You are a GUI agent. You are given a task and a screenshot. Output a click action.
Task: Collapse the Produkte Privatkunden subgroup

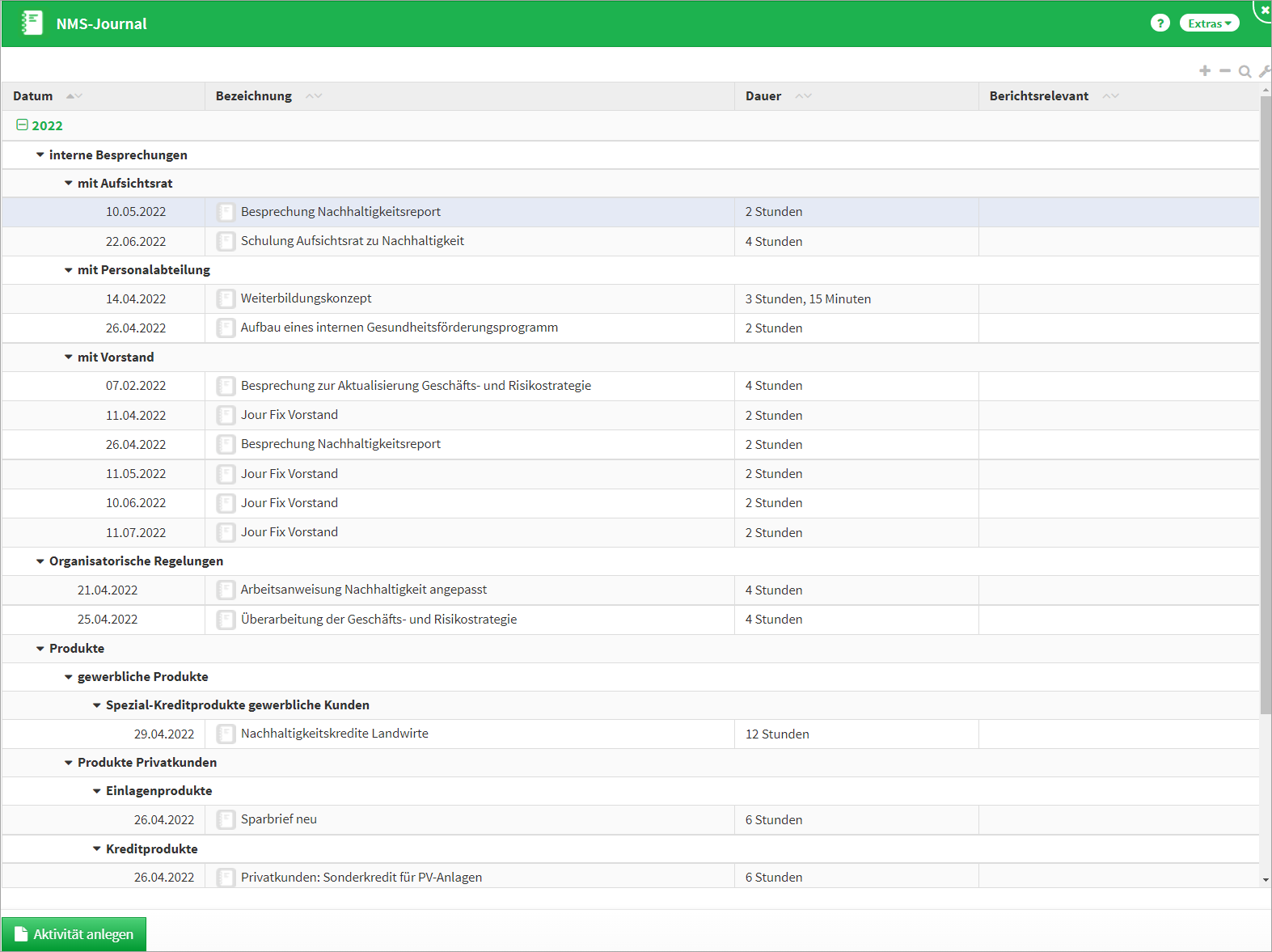69,763
